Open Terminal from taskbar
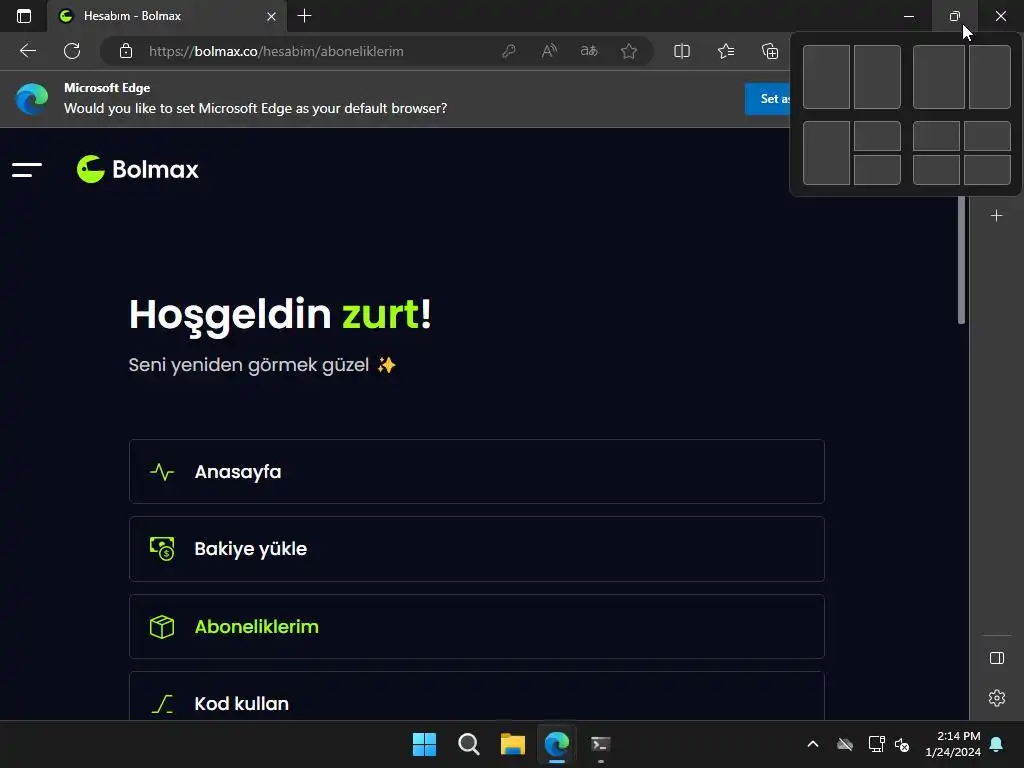 tap(601, 744)
